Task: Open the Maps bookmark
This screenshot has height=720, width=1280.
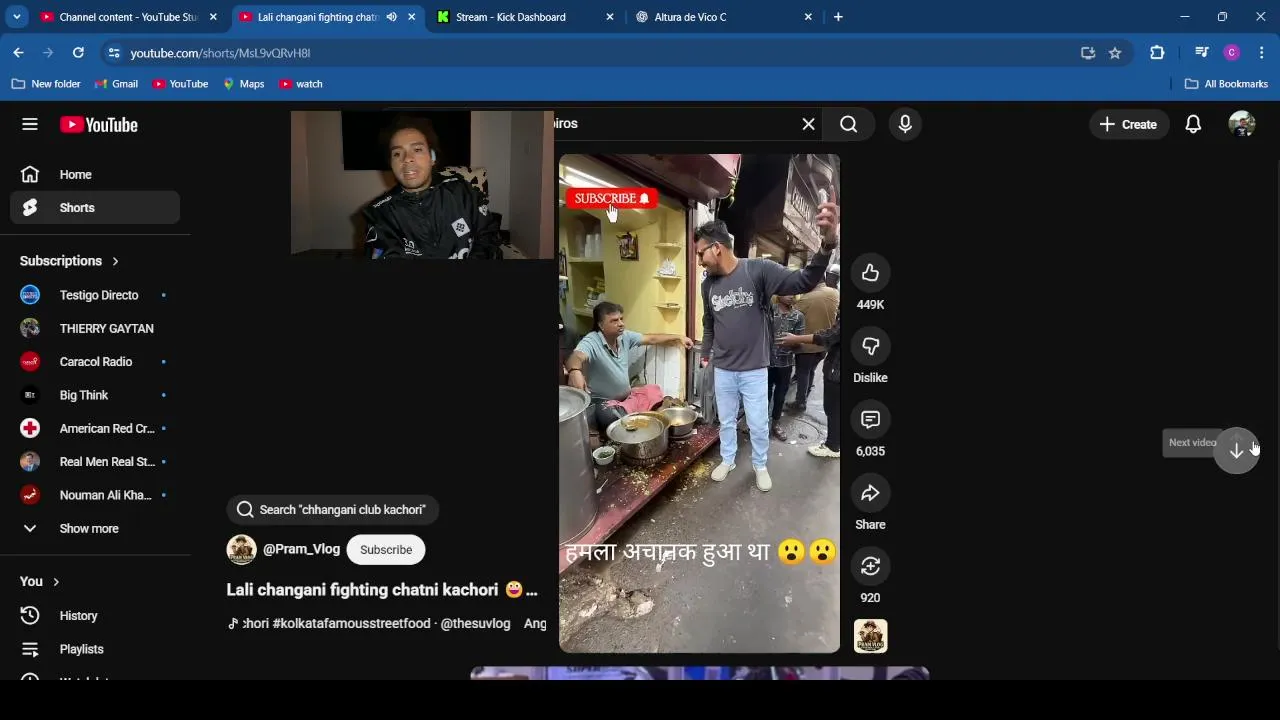Action: tap(243, 84)
